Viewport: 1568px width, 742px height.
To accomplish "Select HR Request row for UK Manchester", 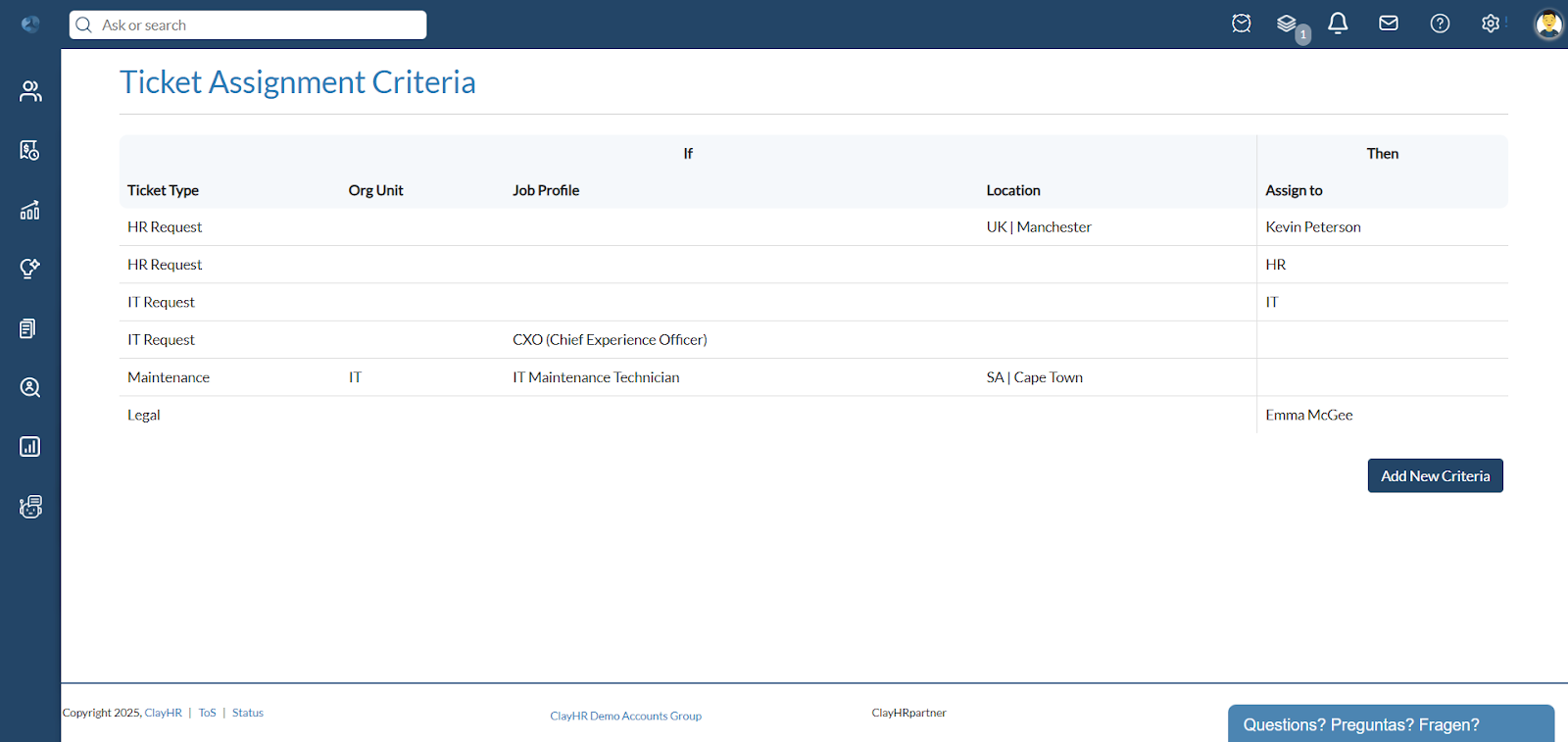I will click(x=813, y=226).
